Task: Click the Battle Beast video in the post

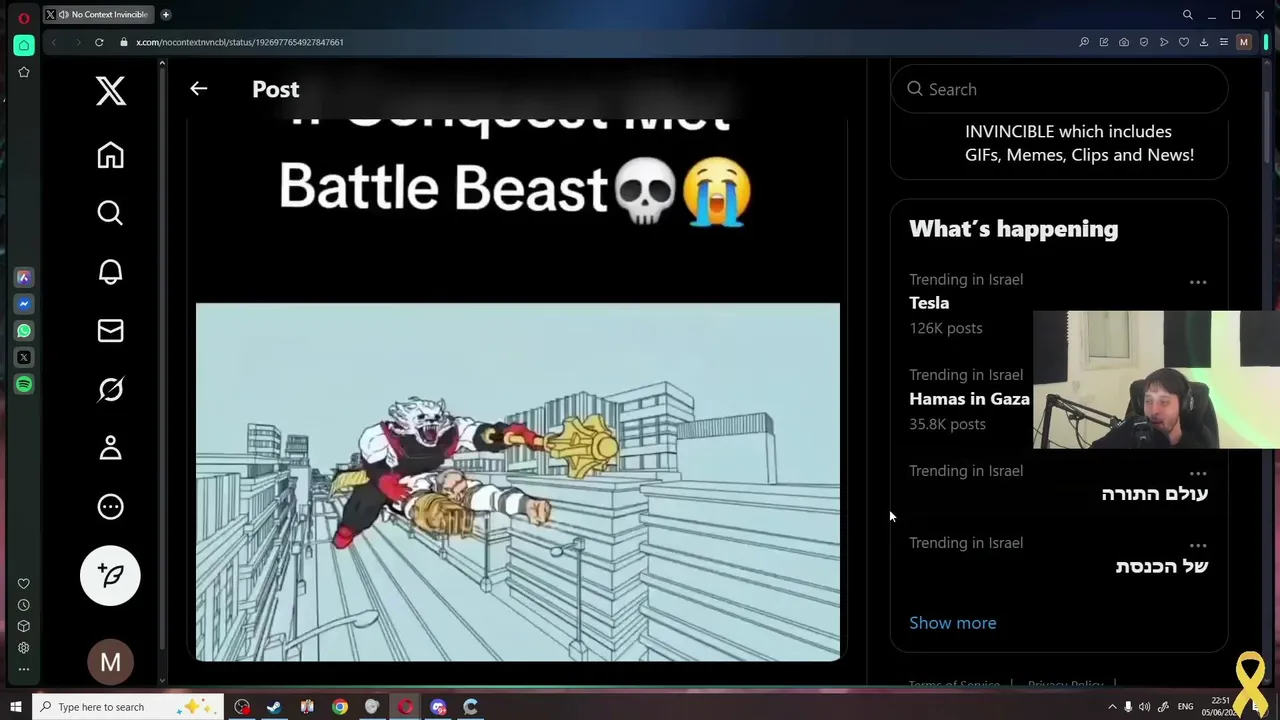Action: (x=518, y=482)
